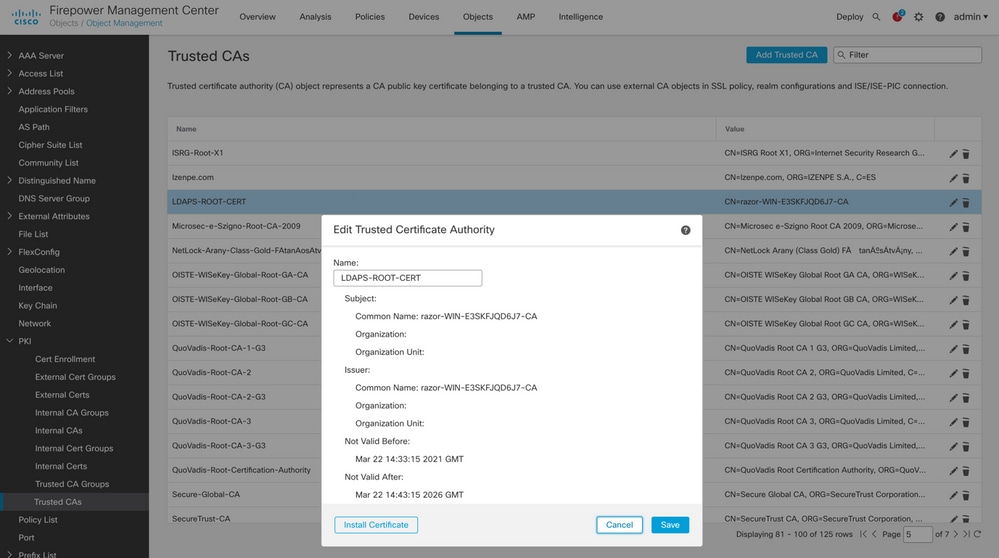The width and height of the screenshot is (999, 558).
Task: Delete QuoVadis Root CA 2 row trash icon
Action: pyautogui.click(x=966, y=373)
